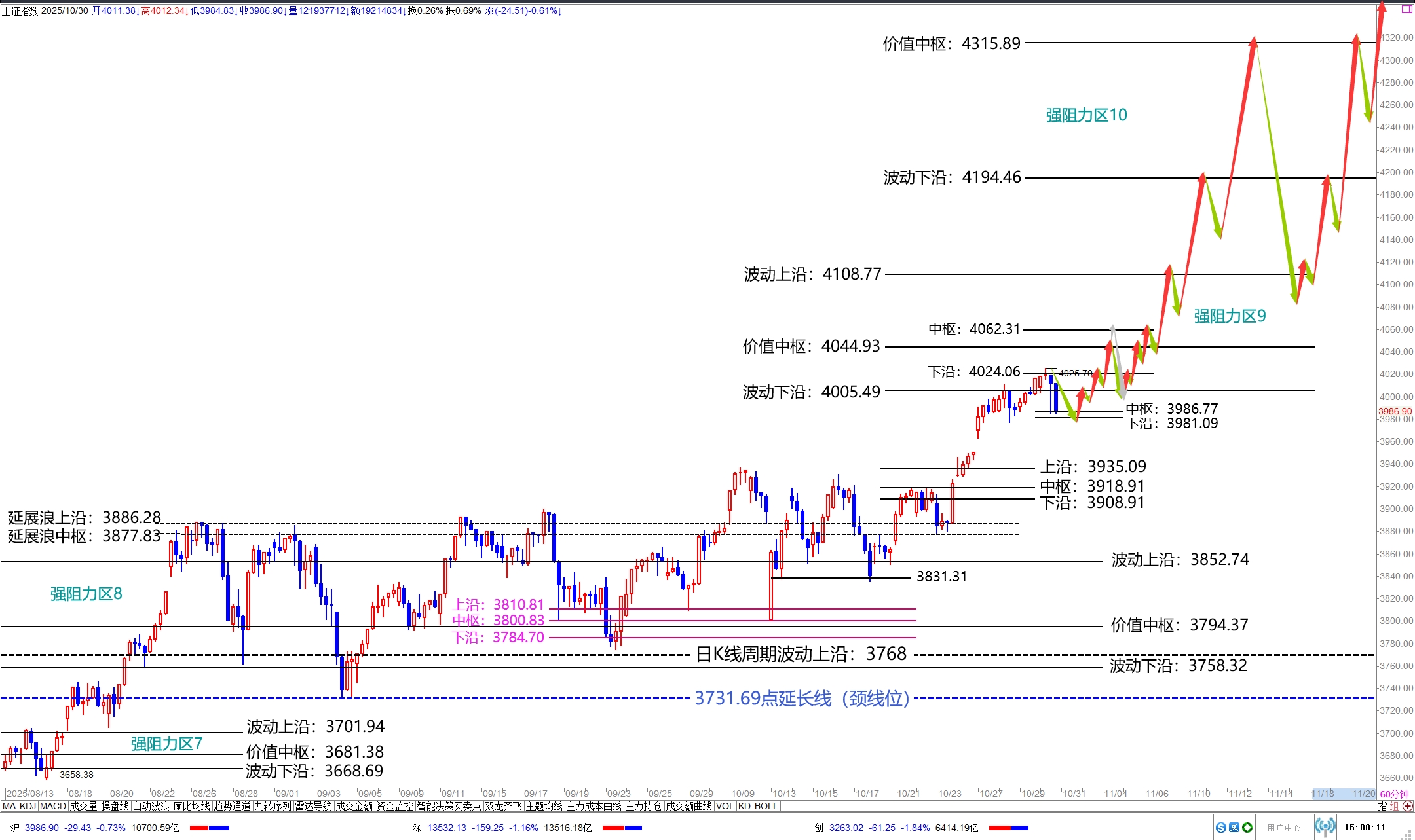1415x840 pixels.
Task: Select the KDJ indicator tab
Action: tap(28, 806)
